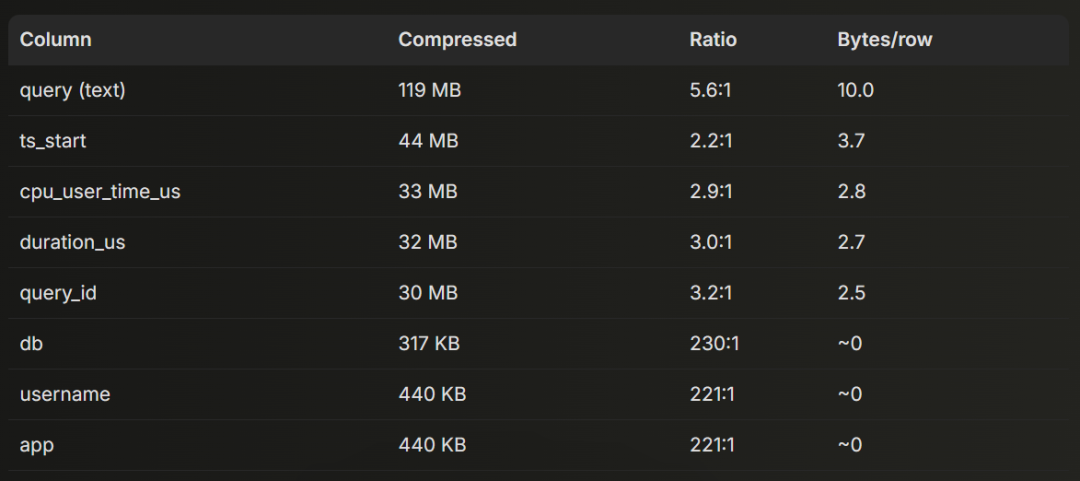Select the app row label
Image resolution: width=1080 pixels, height=481 pixels.
(37, 446)
